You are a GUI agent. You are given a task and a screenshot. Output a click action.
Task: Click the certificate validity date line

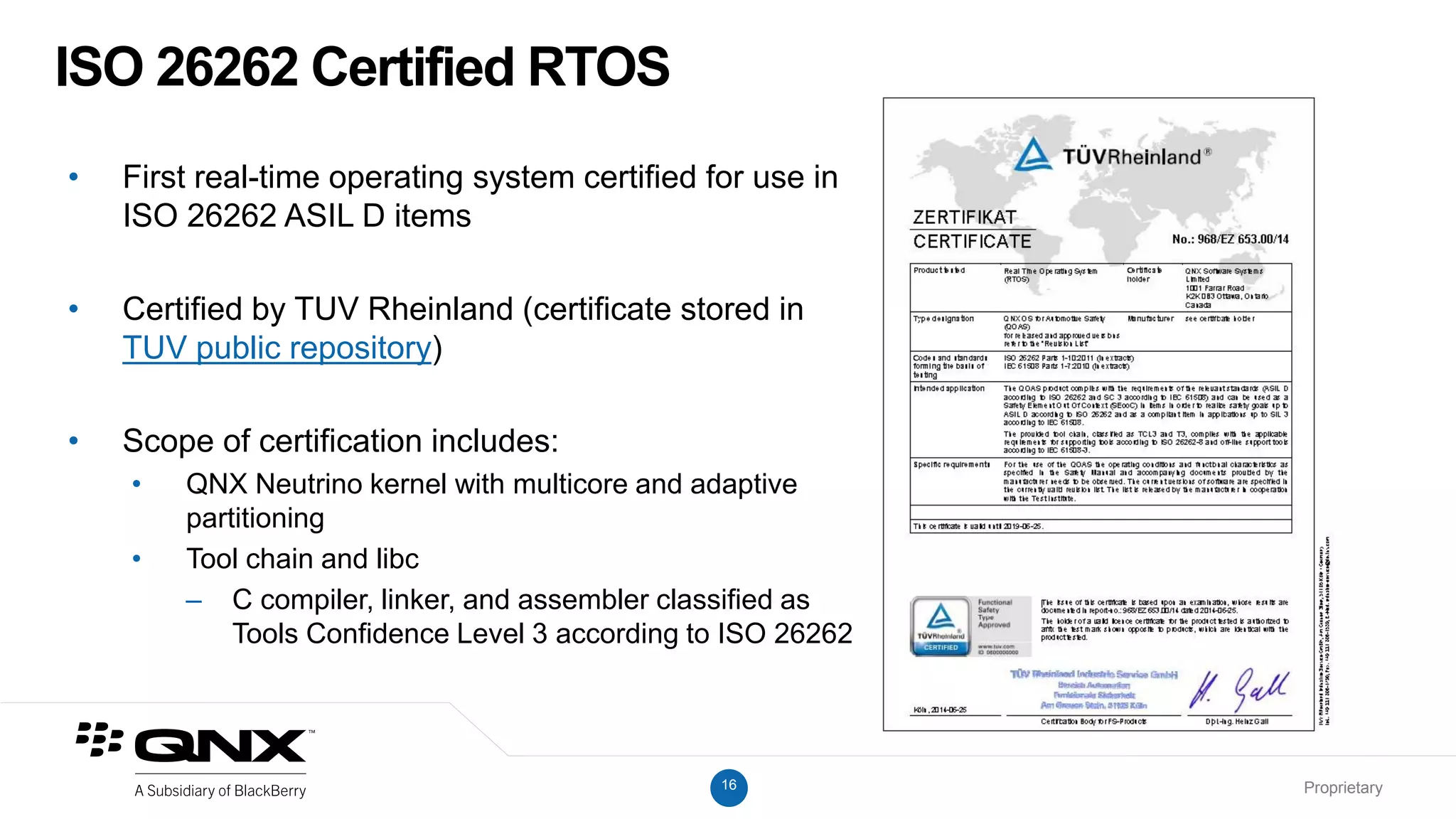tap(978, 527)
